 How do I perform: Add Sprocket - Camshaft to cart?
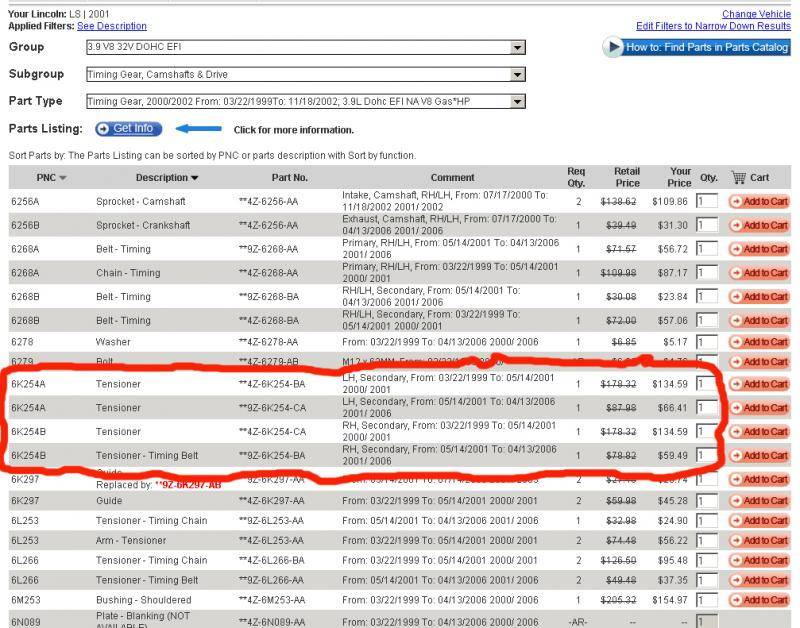pyautogui.click(x=759, y=201)
